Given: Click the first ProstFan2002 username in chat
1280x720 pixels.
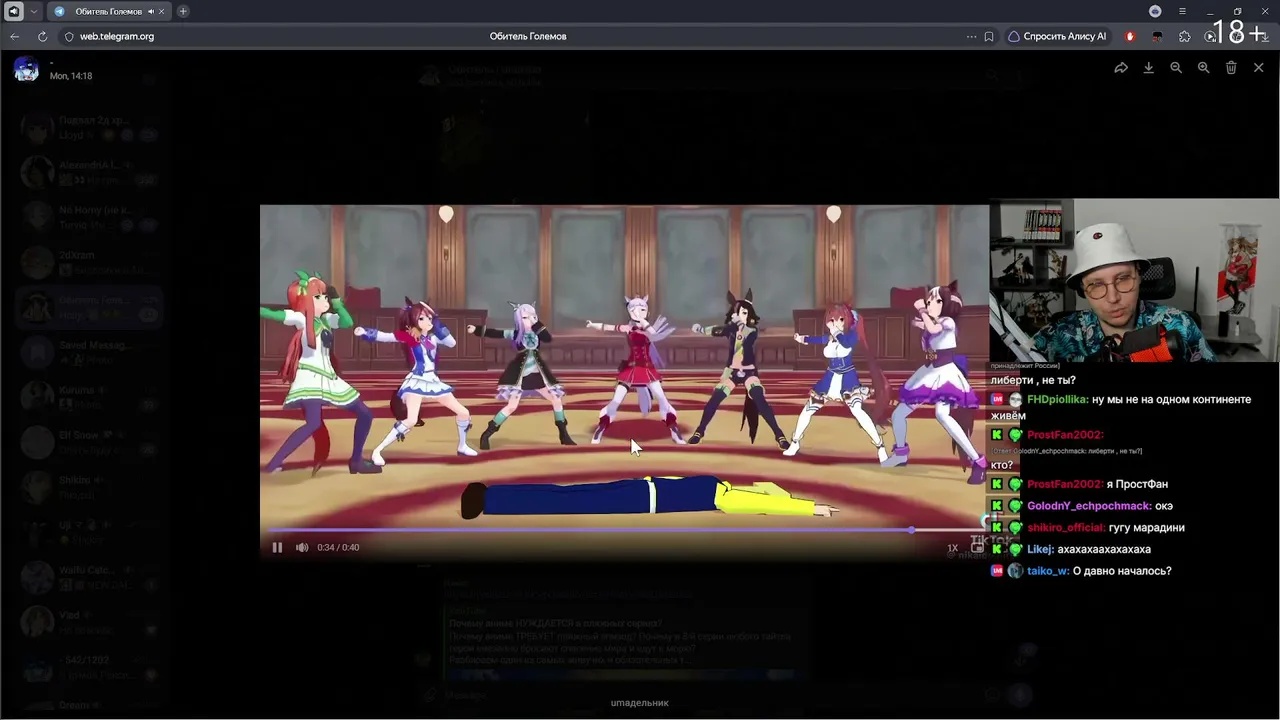Looking at the screenshot, I should coord(1065,435).
